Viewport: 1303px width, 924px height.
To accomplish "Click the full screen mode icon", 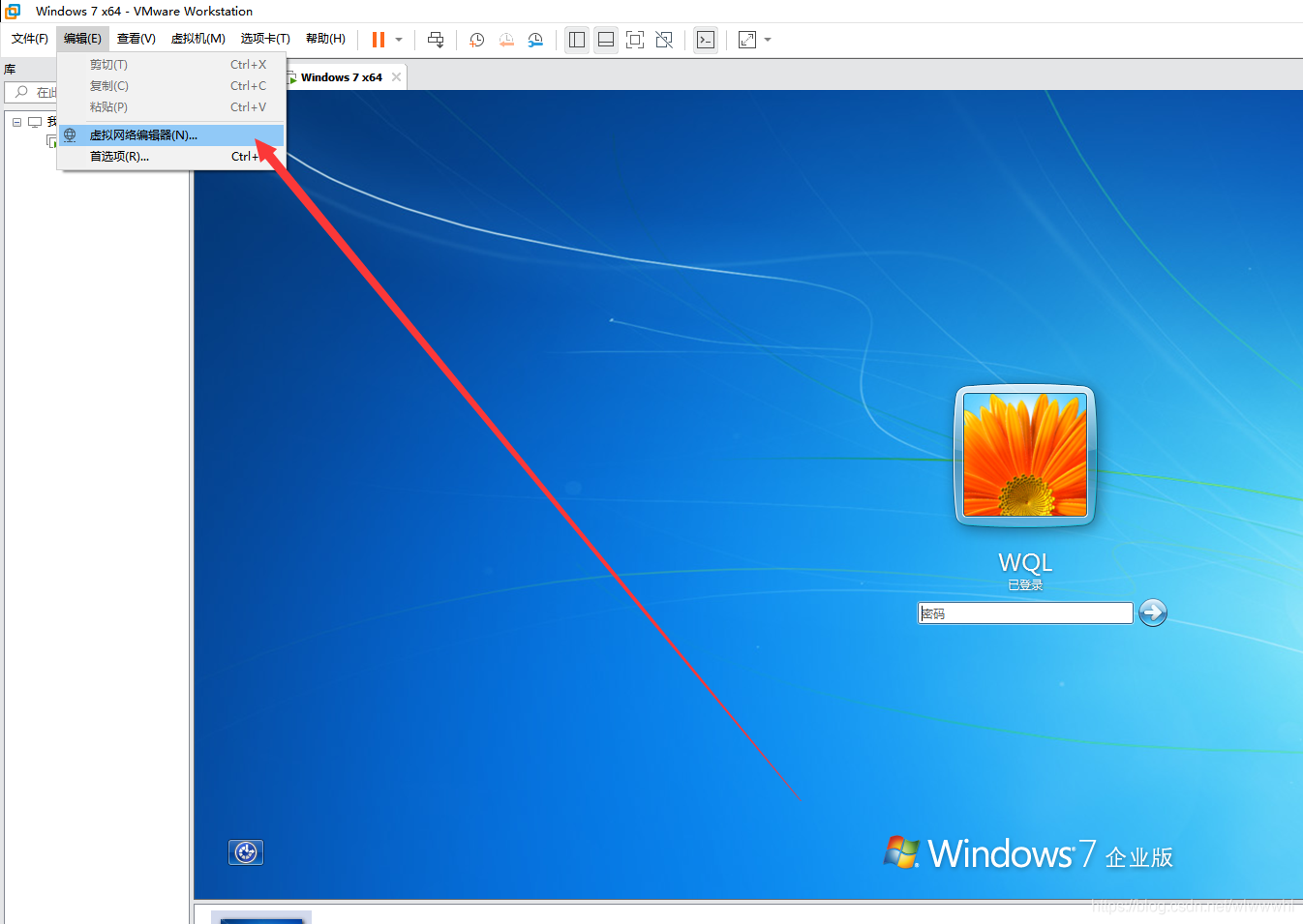I will (635, 40).
